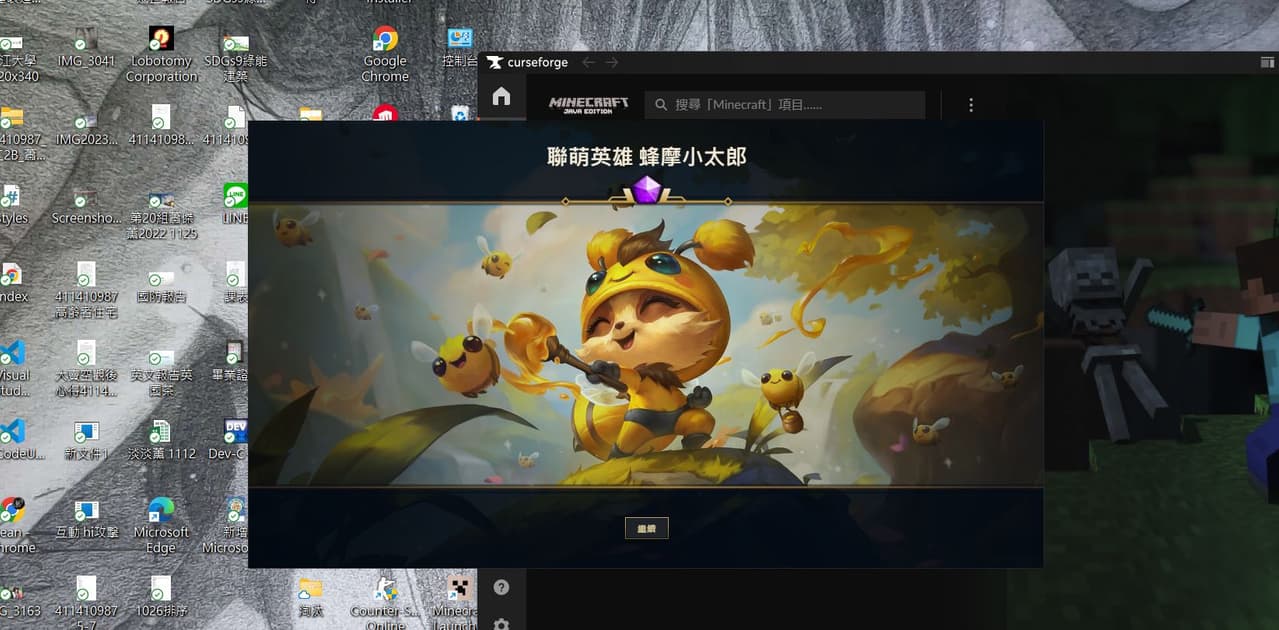
Task: Click the bee Teemo splash artwork
Action: click(645, 345)
